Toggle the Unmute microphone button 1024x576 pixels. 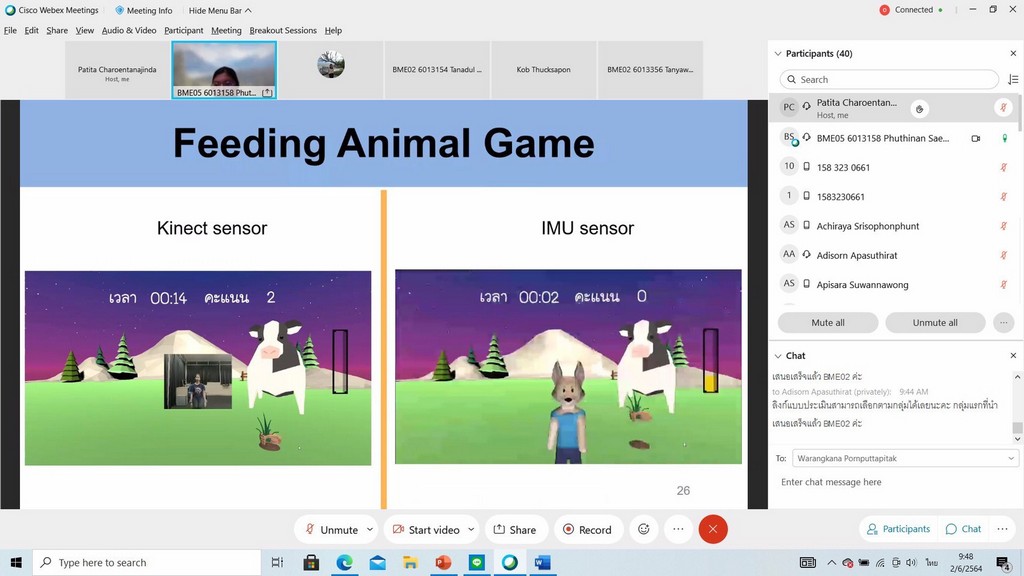(330, 530)
